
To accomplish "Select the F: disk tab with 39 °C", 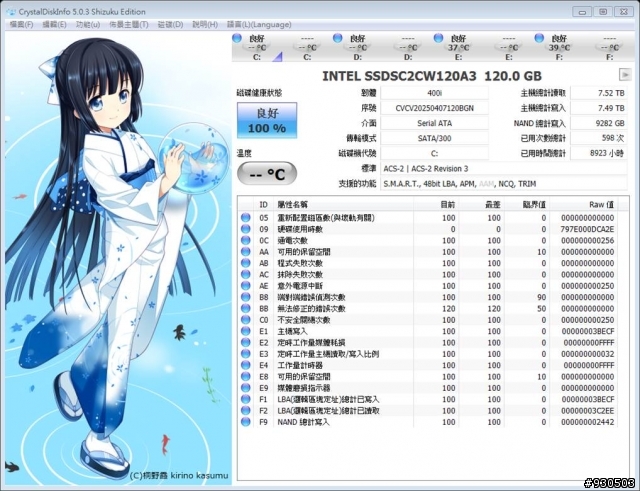I will (x=559, y=47).
